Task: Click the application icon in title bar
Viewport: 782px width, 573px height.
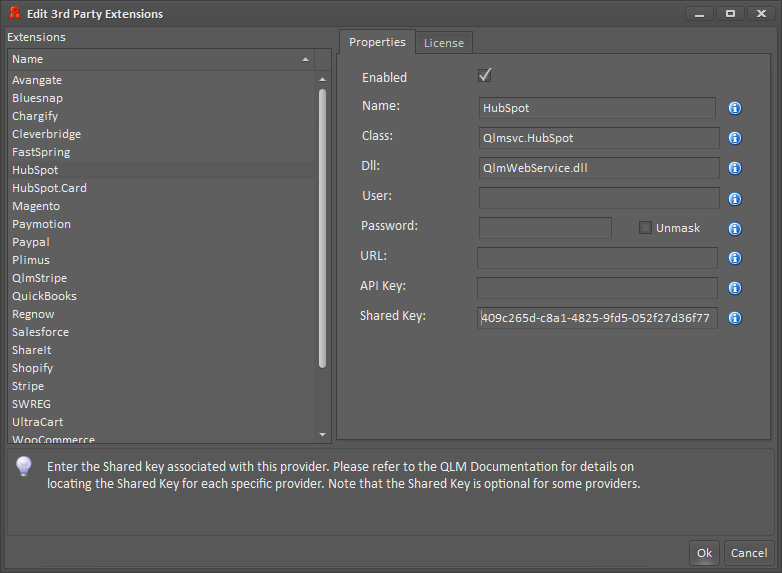Action: pos(14,13)
